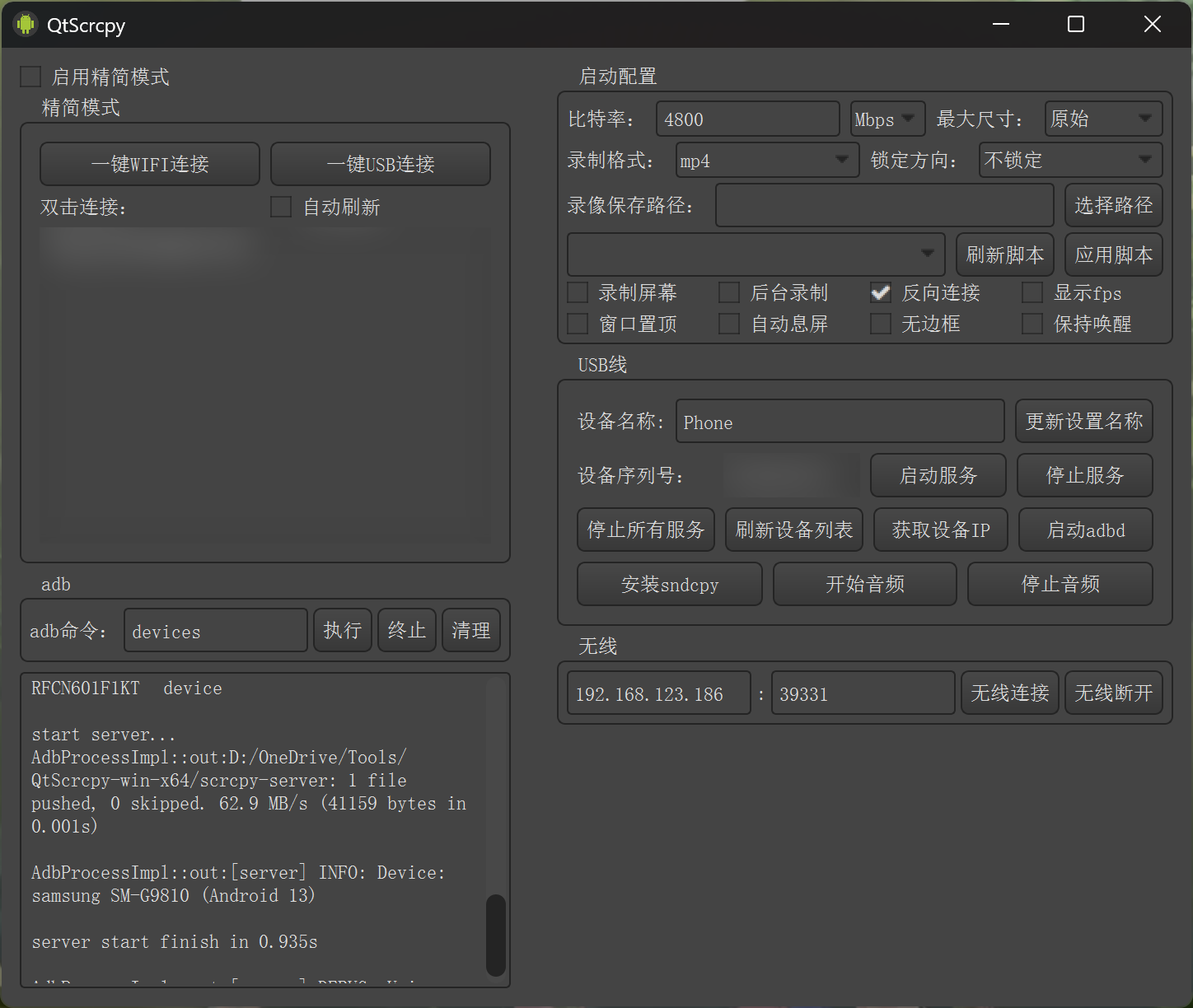
Task: Click the 清理 button to clear the log
Action: coord(471,630)
